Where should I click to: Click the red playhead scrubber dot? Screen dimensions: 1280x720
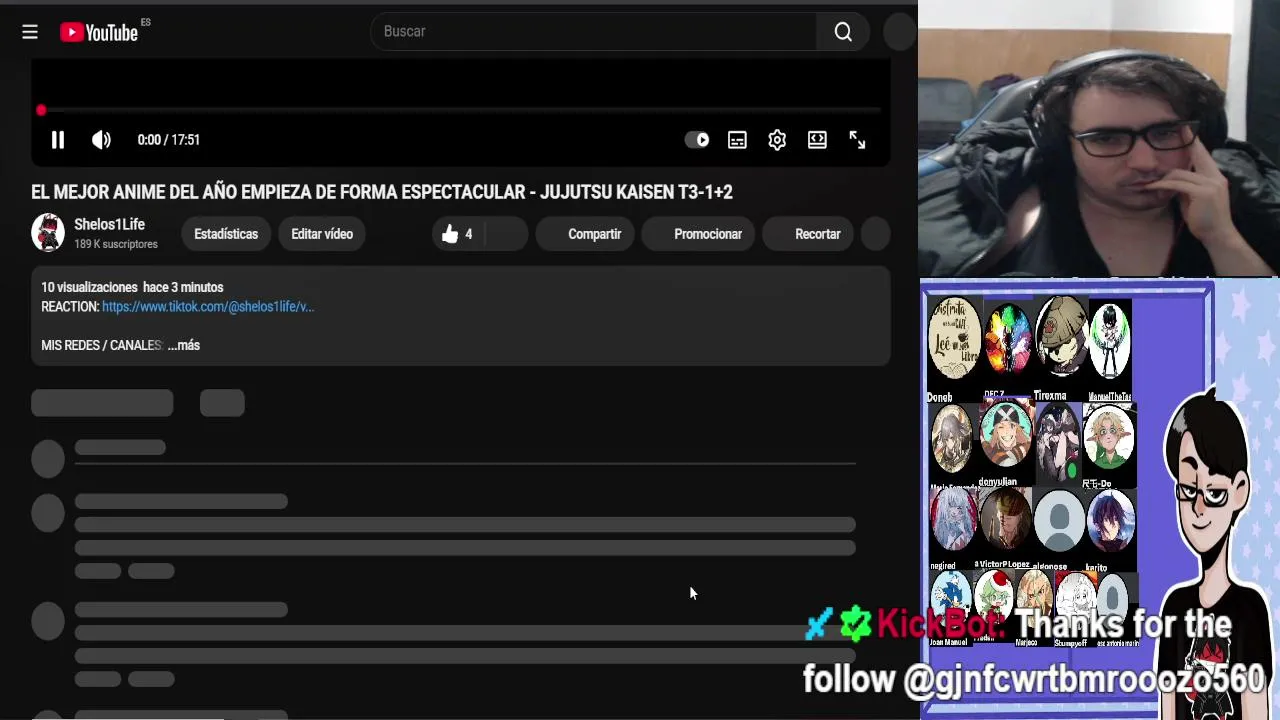pyautogui.click(x=41, y=110)
